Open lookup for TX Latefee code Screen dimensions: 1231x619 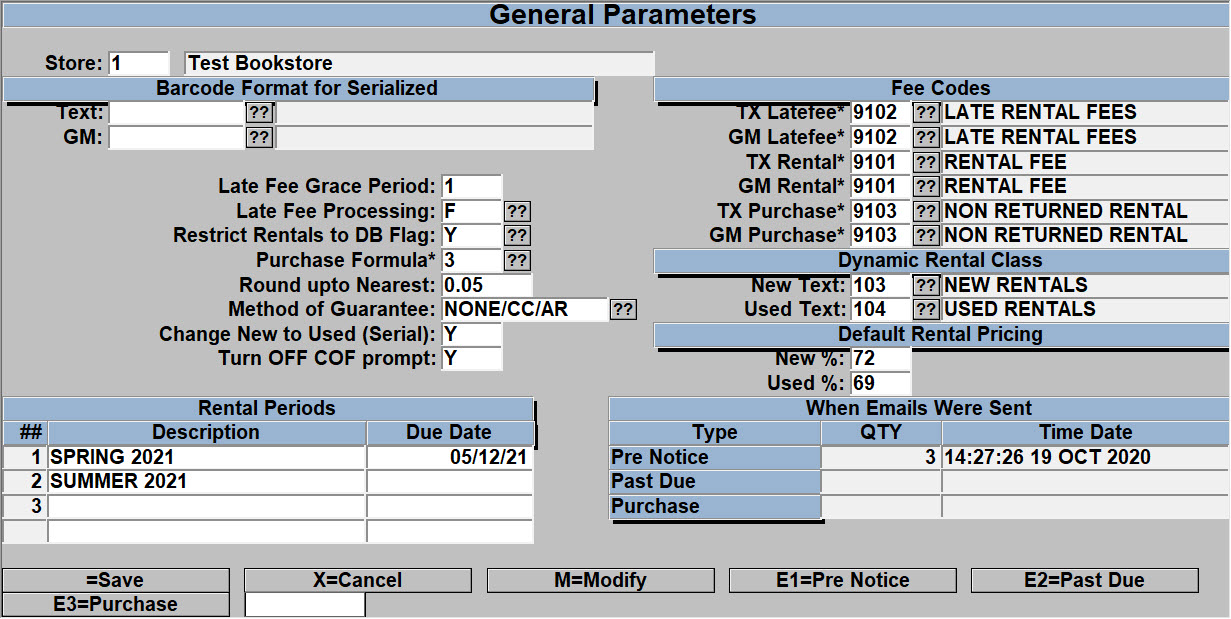(927, 113)
